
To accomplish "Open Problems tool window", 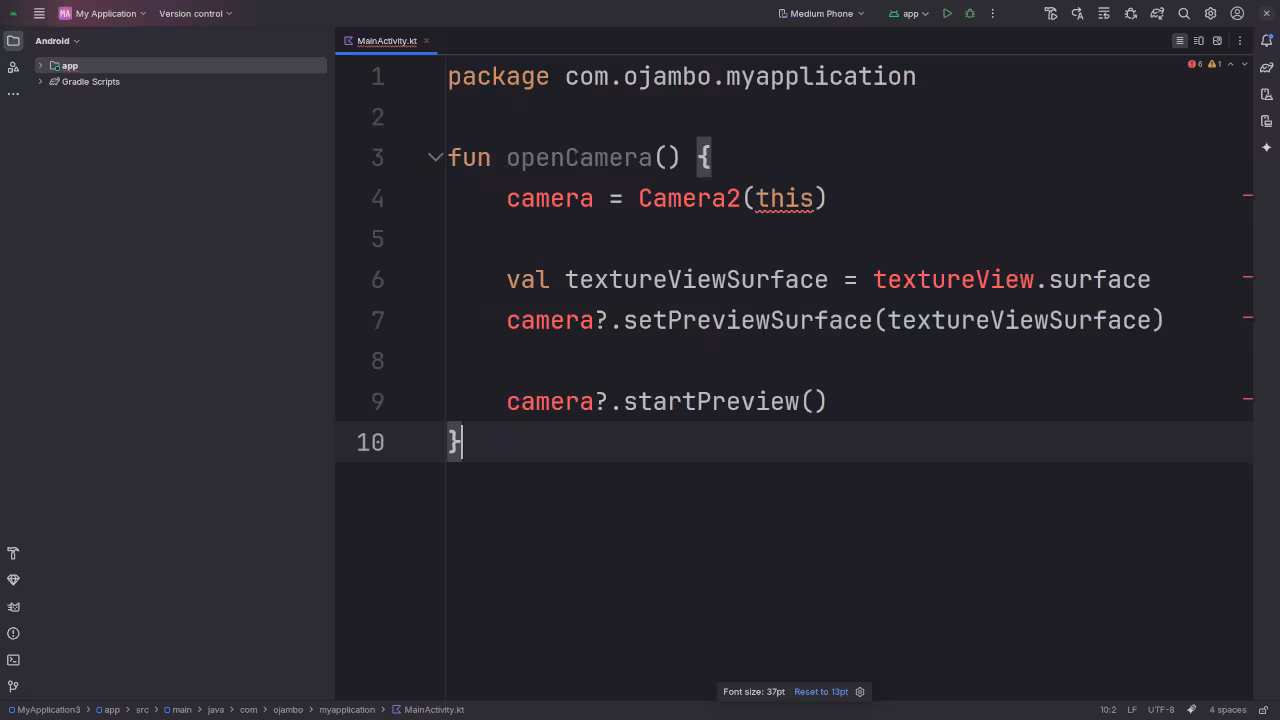I will 13,633.
